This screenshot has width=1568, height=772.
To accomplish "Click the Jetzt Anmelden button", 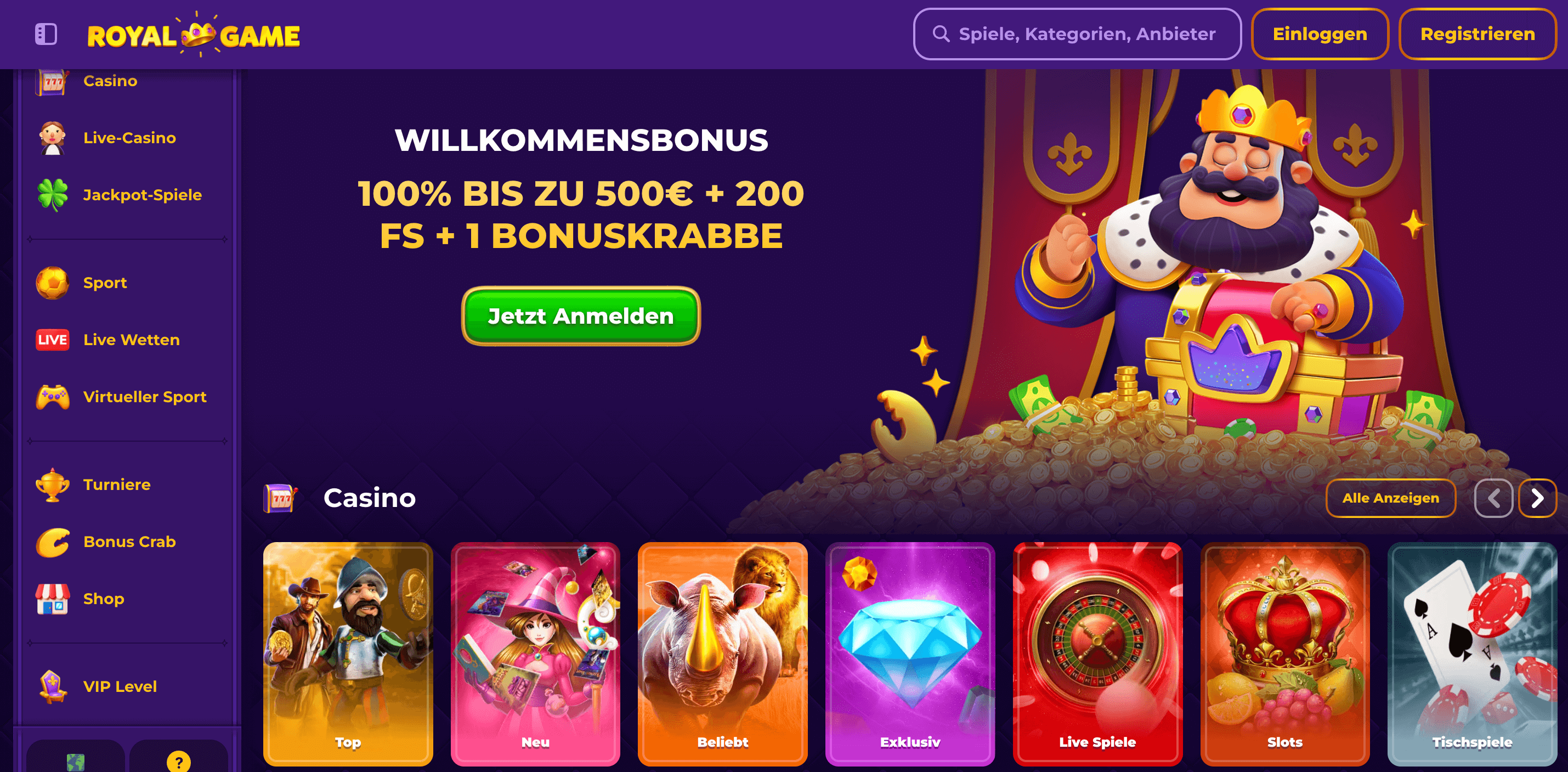I will [x=581, y=316].
